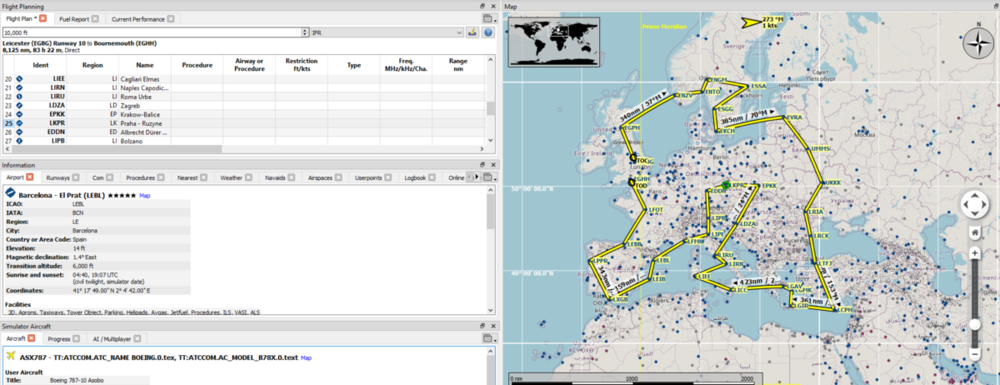Click the LIPB row airport icon
This screenshot has height=385, width=1000.
click(19, 141)
